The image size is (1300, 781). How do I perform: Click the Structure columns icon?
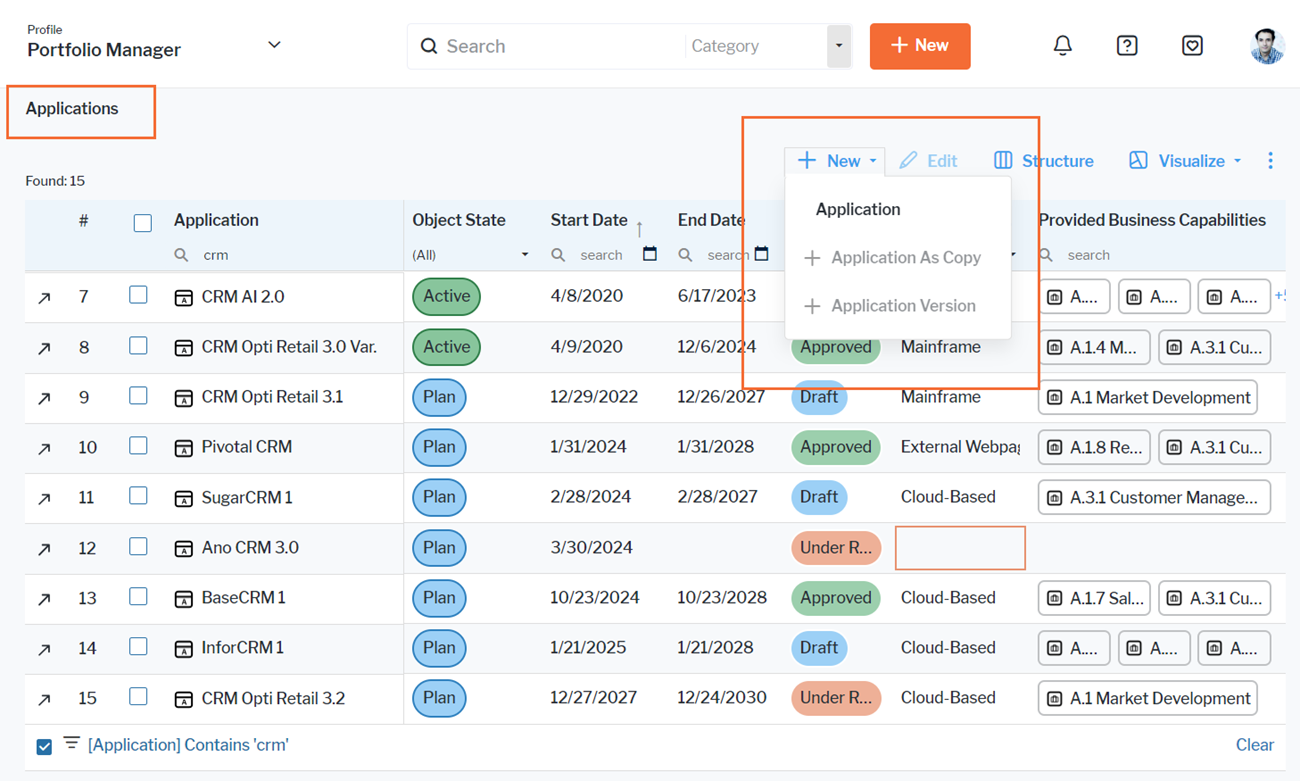click(1003, 161)
